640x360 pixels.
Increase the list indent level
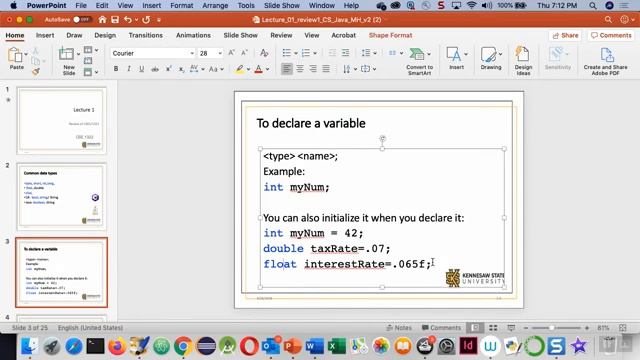coord(346,53)
